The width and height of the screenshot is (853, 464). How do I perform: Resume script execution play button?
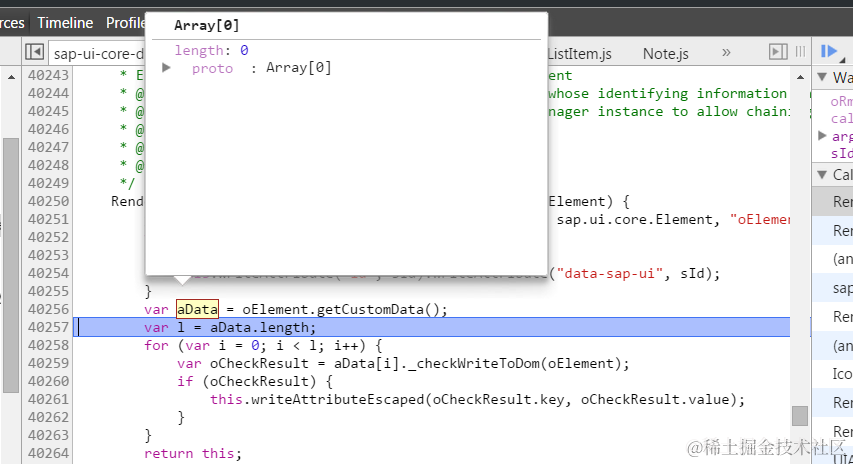coord(829,52)
